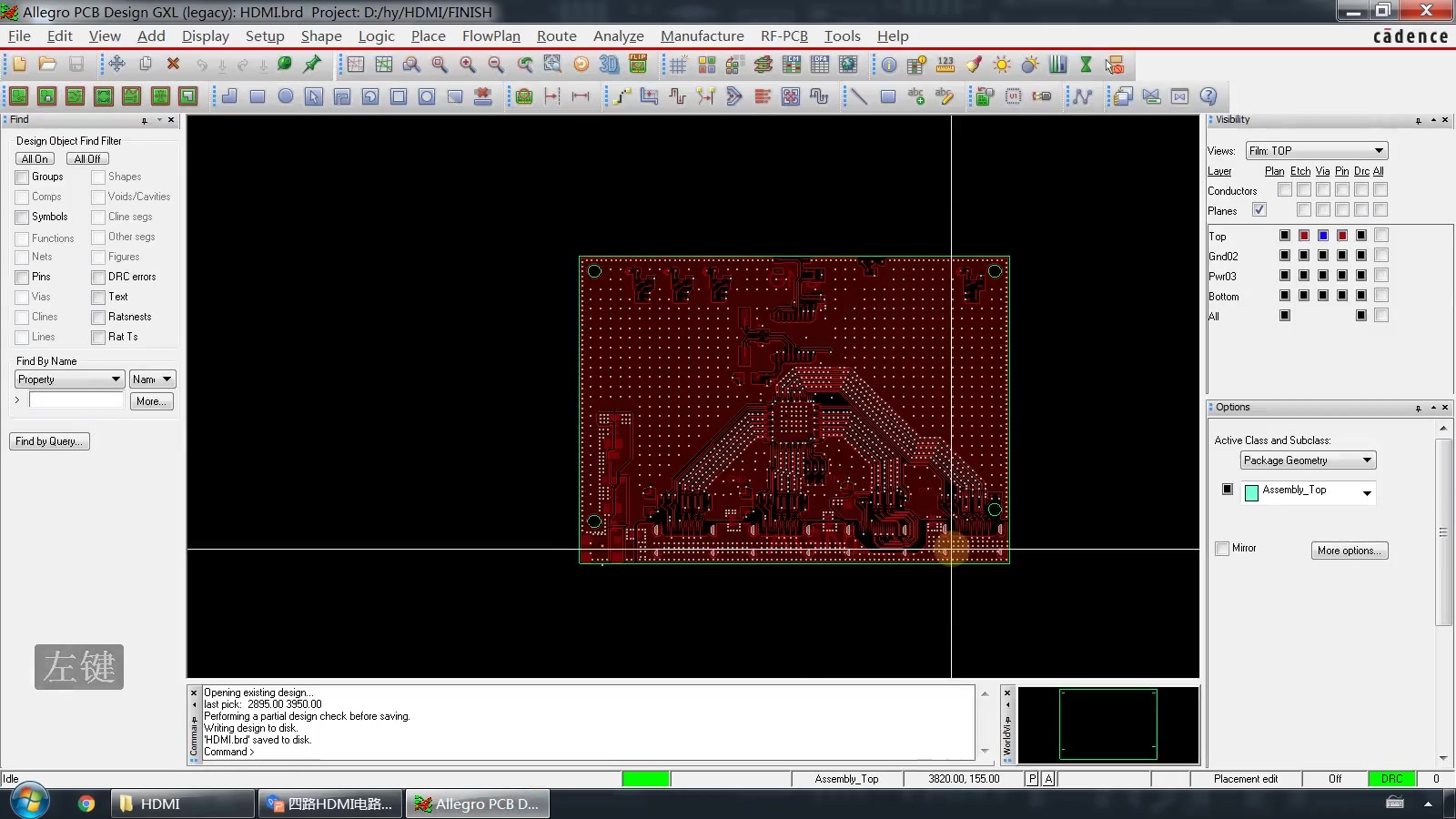Click the red Delete X icon
Image resolution: width=1456 pixels, height=819 pixels.
[x=173, y=65]
